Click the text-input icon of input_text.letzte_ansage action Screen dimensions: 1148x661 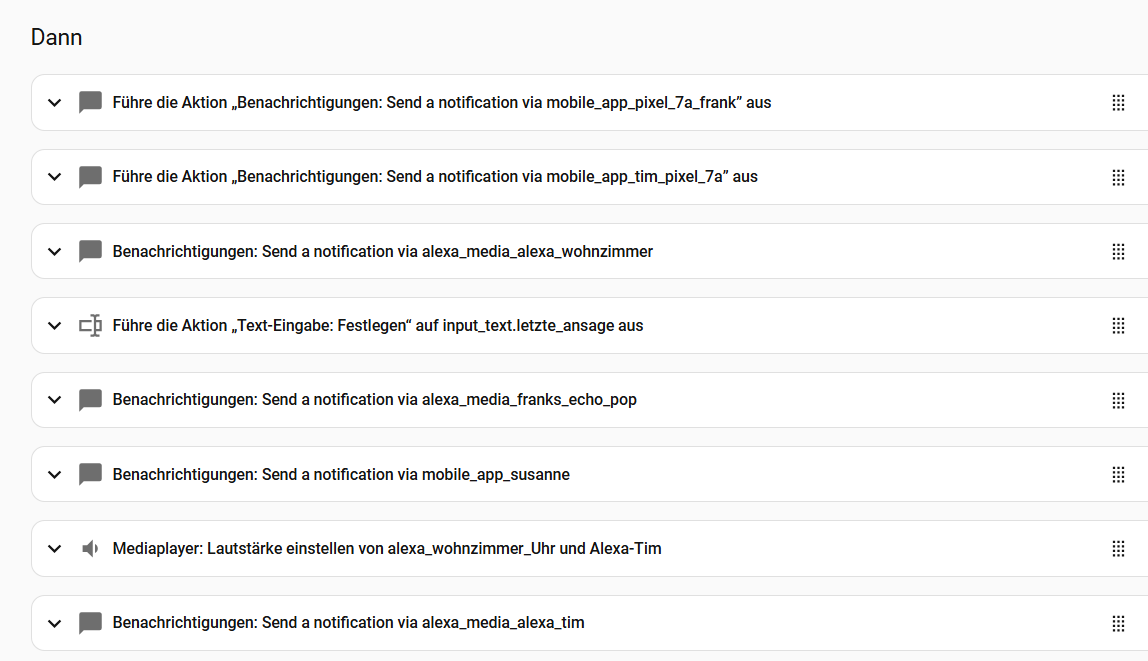point(91,326)
